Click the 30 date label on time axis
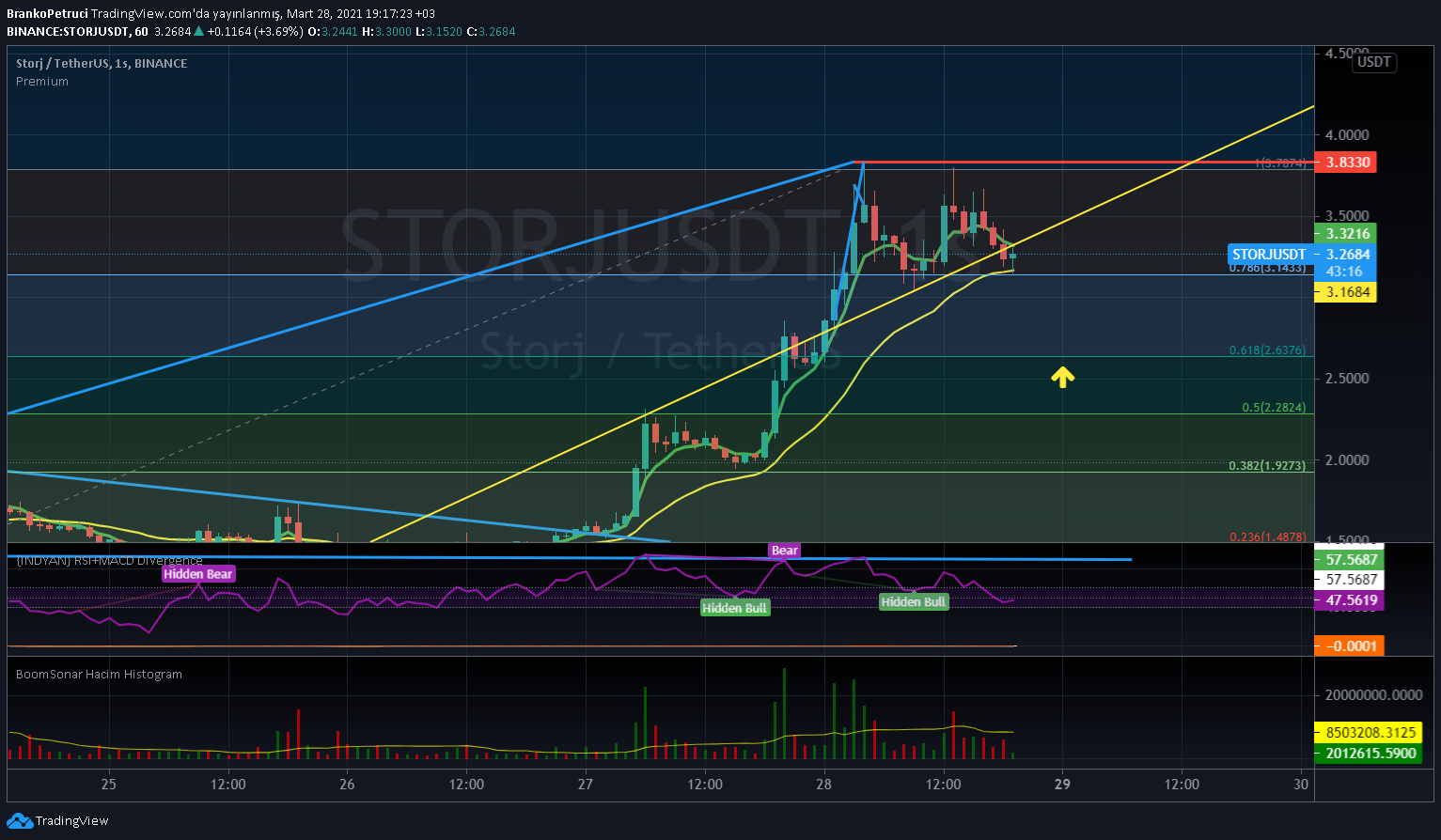This screenshot has width=1441, height=840. point(1301,785)
